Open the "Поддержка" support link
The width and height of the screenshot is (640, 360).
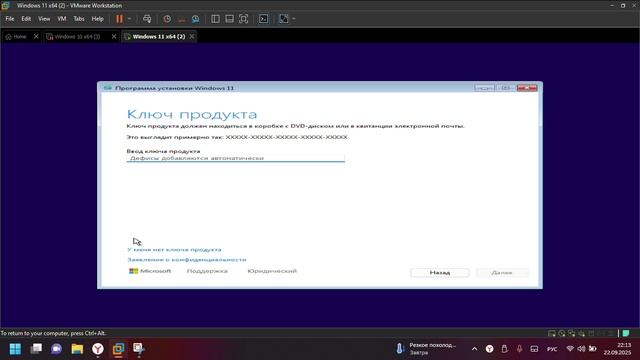(x=207, y=271)
